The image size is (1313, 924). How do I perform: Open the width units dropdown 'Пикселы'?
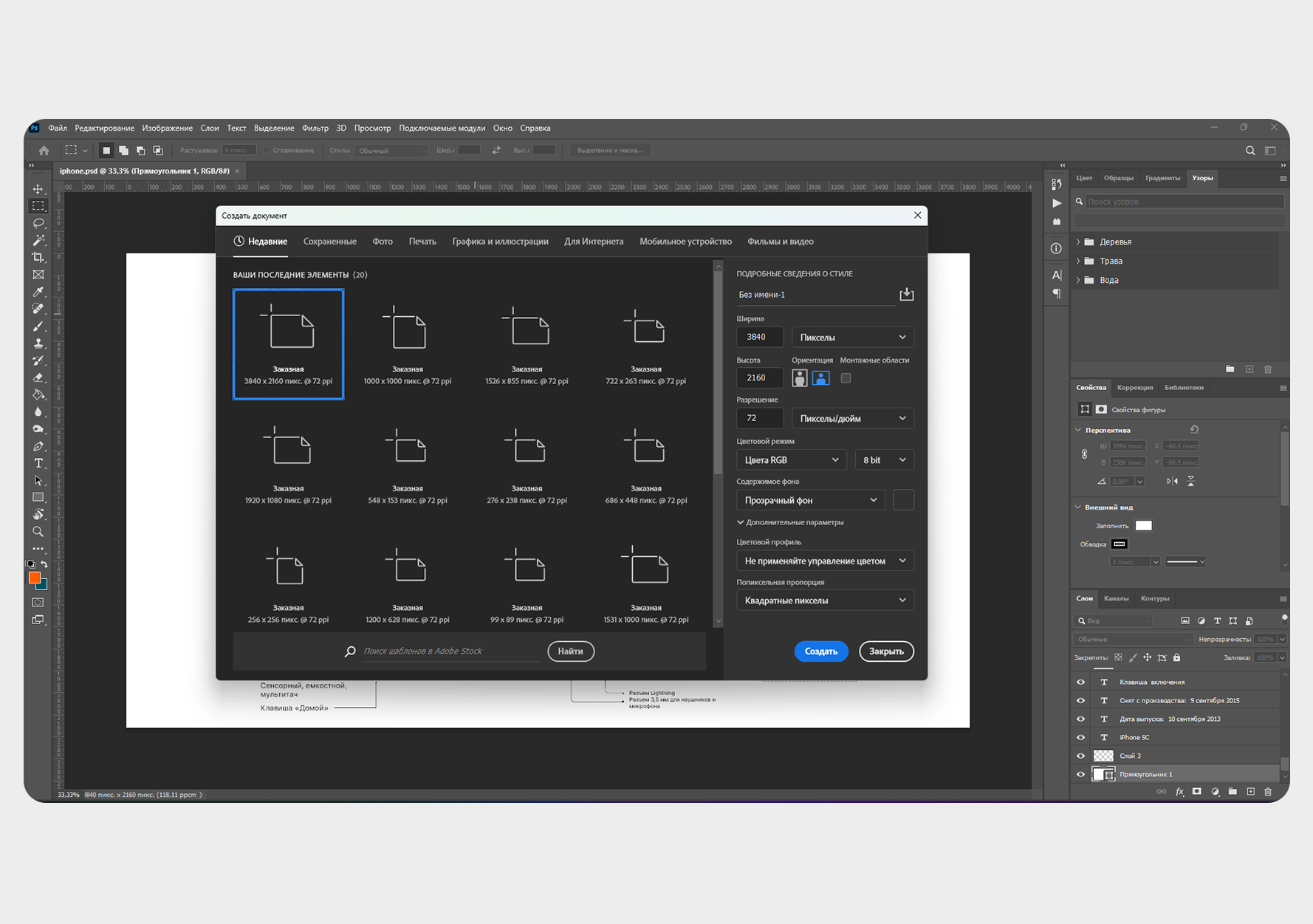[852, 337]
